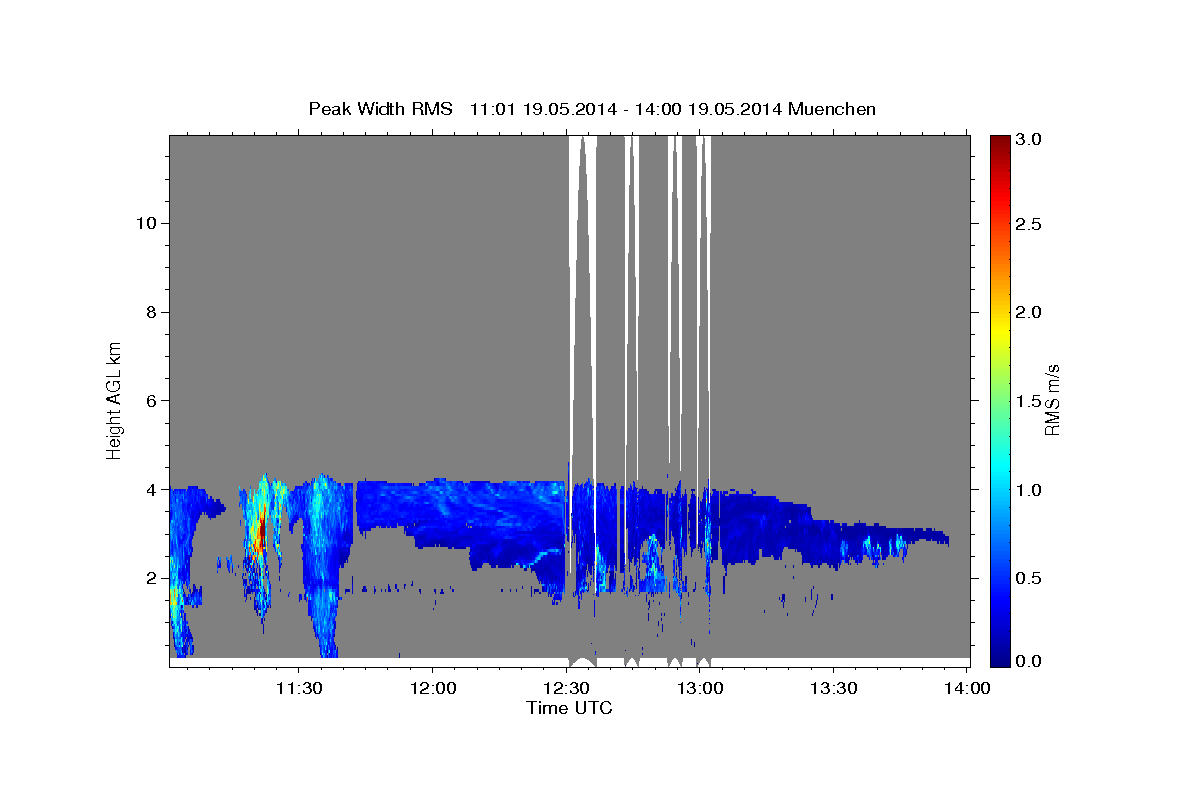The image size is (1200, 800).
Task: Click the colorbar value '3.0'
Action: [1031, 139]
